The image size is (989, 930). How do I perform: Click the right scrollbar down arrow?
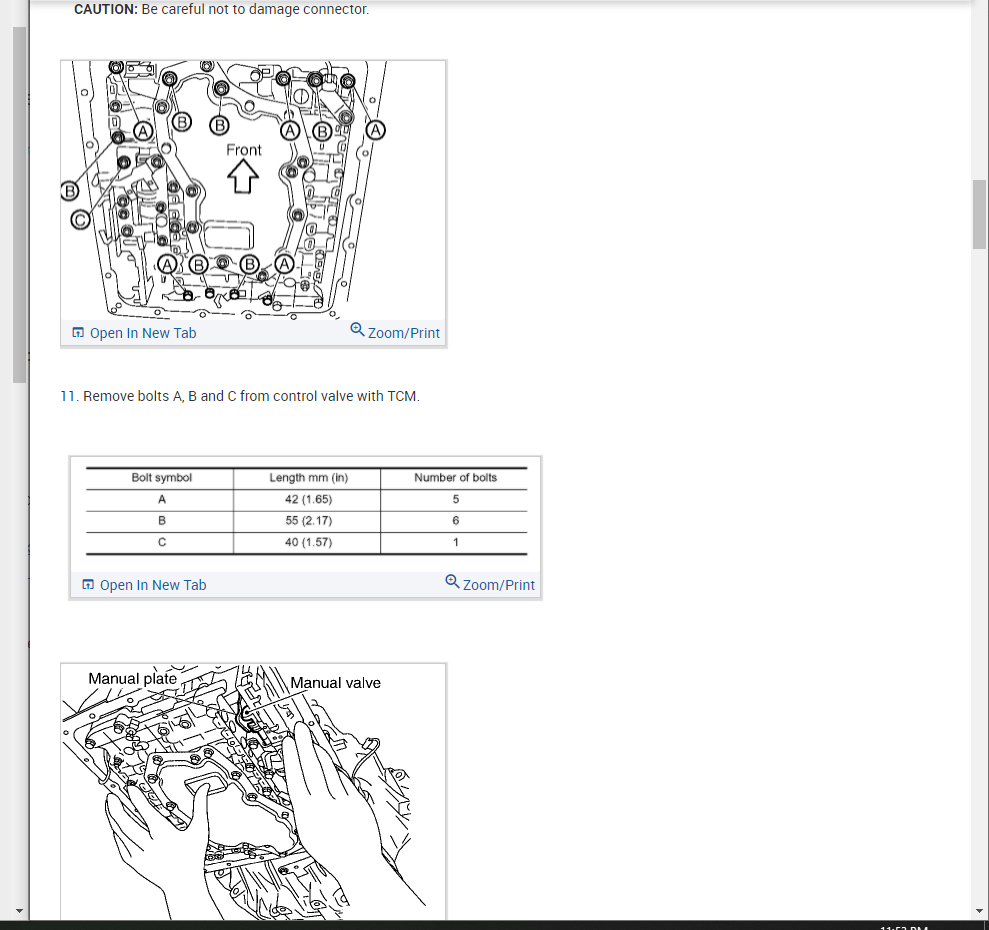979,910
